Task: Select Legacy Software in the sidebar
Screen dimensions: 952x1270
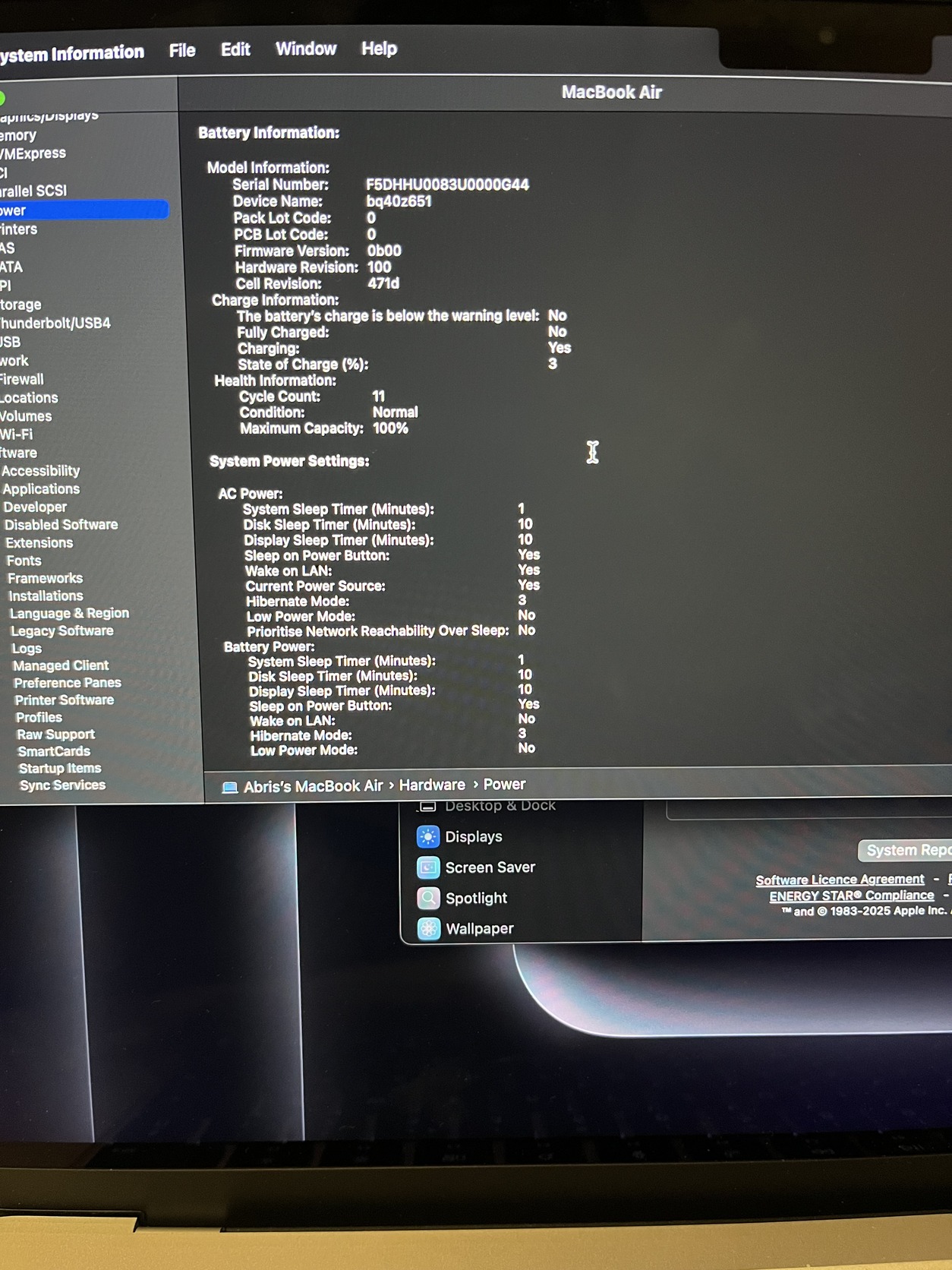Action: point(62,630)
